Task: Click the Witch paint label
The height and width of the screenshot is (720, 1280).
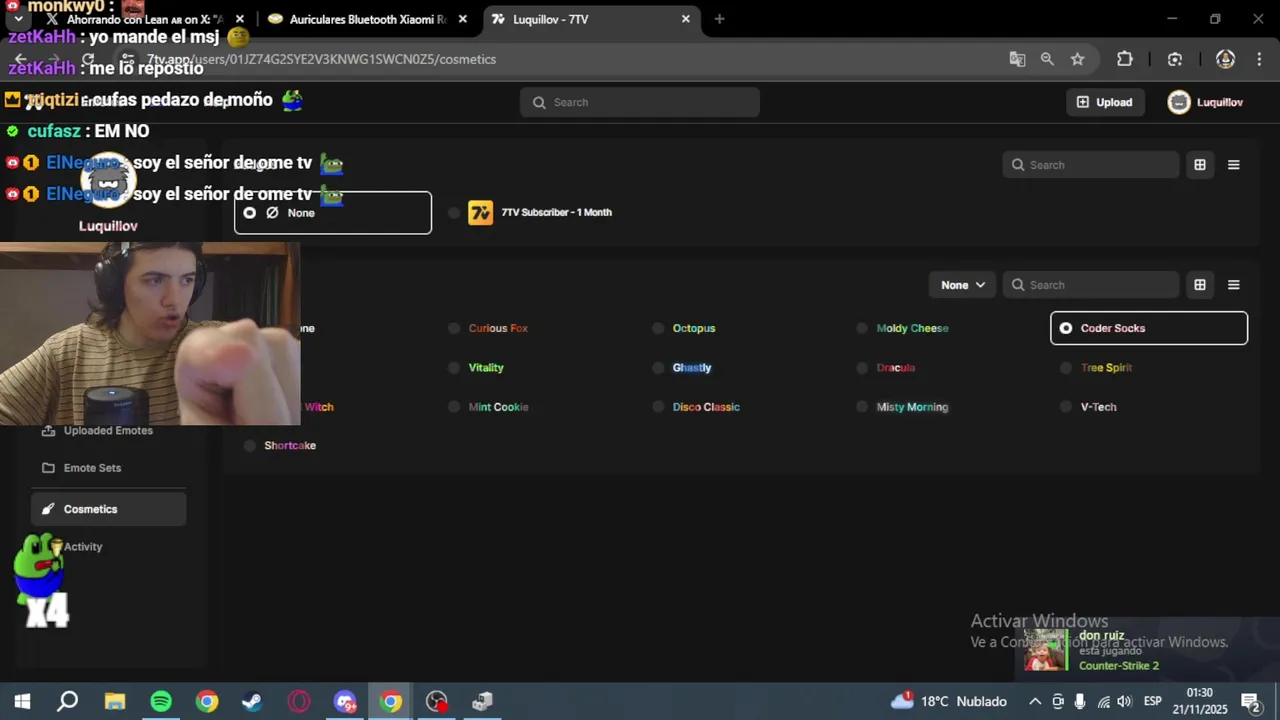Action: pyautogui.click(x=318, y=407)
